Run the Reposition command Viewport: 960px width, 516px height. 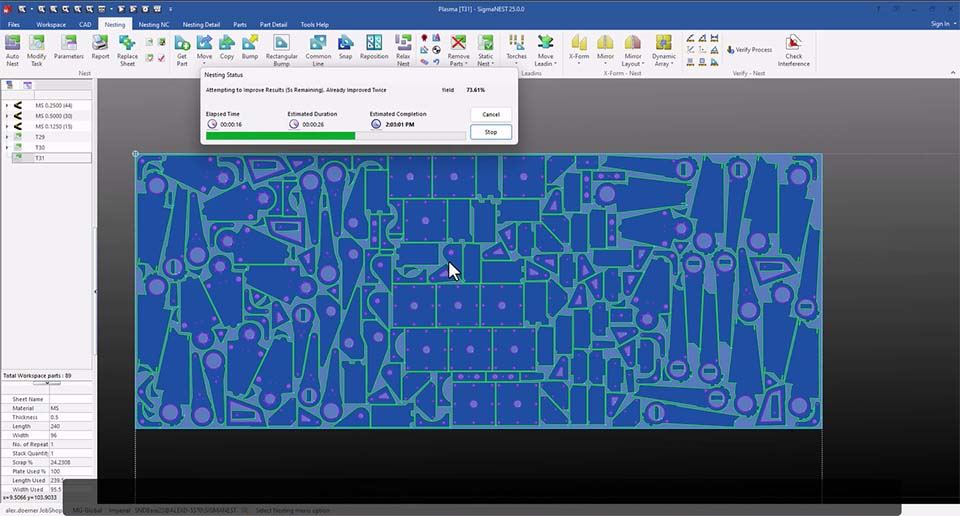click(x=374, y=47)
